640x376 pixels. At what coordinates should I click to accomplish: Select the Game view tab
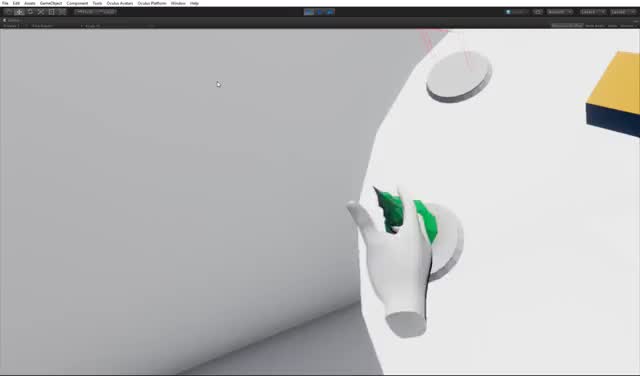pos(13,20)
